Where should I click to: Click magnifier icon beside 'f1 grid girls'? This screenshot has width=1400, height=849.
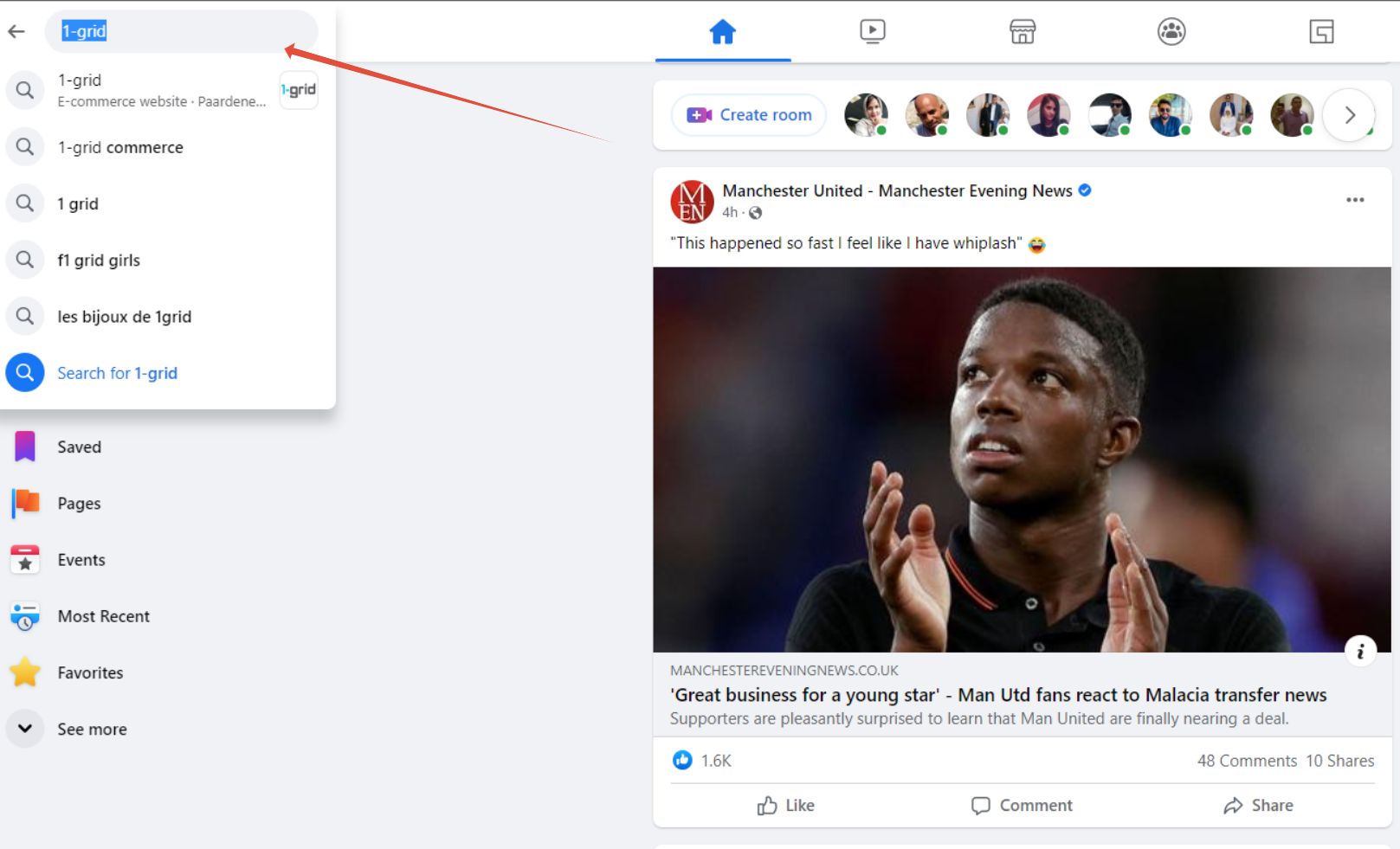25,260
